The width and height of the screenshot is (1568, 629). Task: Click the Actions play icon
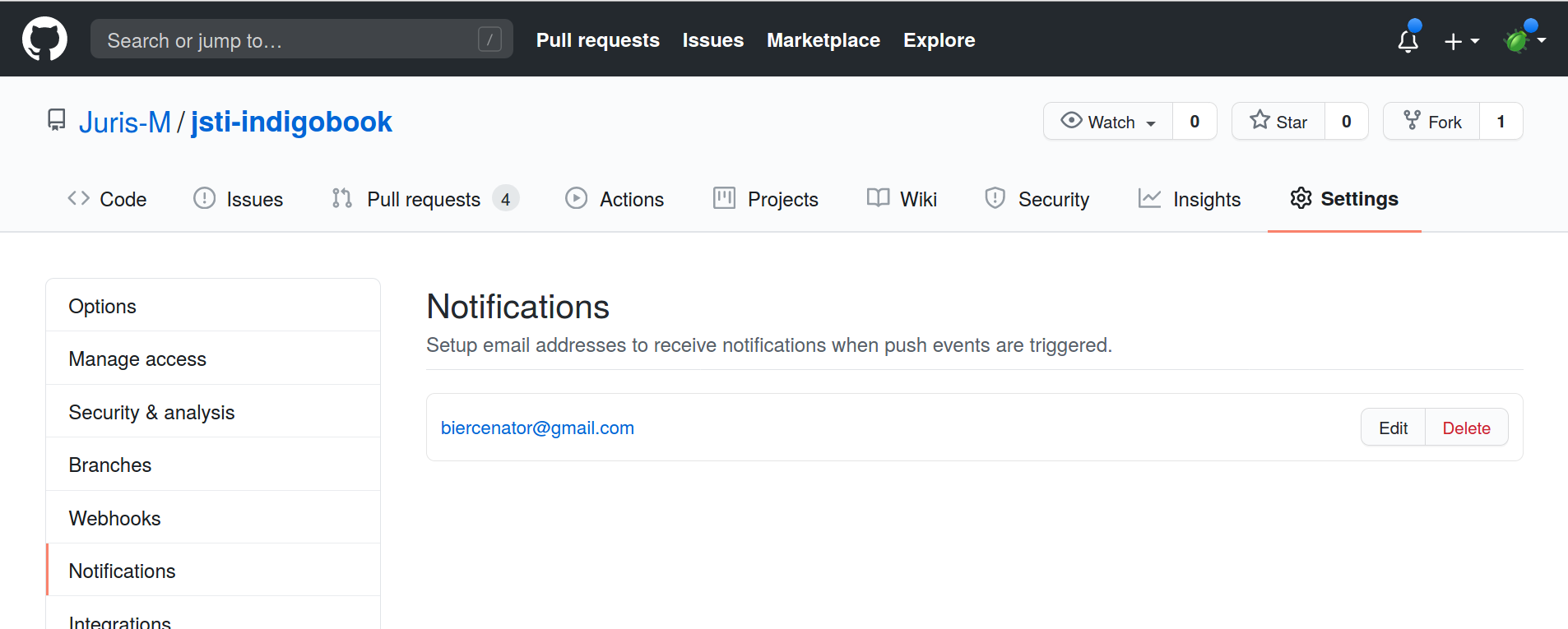[x=577, y=198]
